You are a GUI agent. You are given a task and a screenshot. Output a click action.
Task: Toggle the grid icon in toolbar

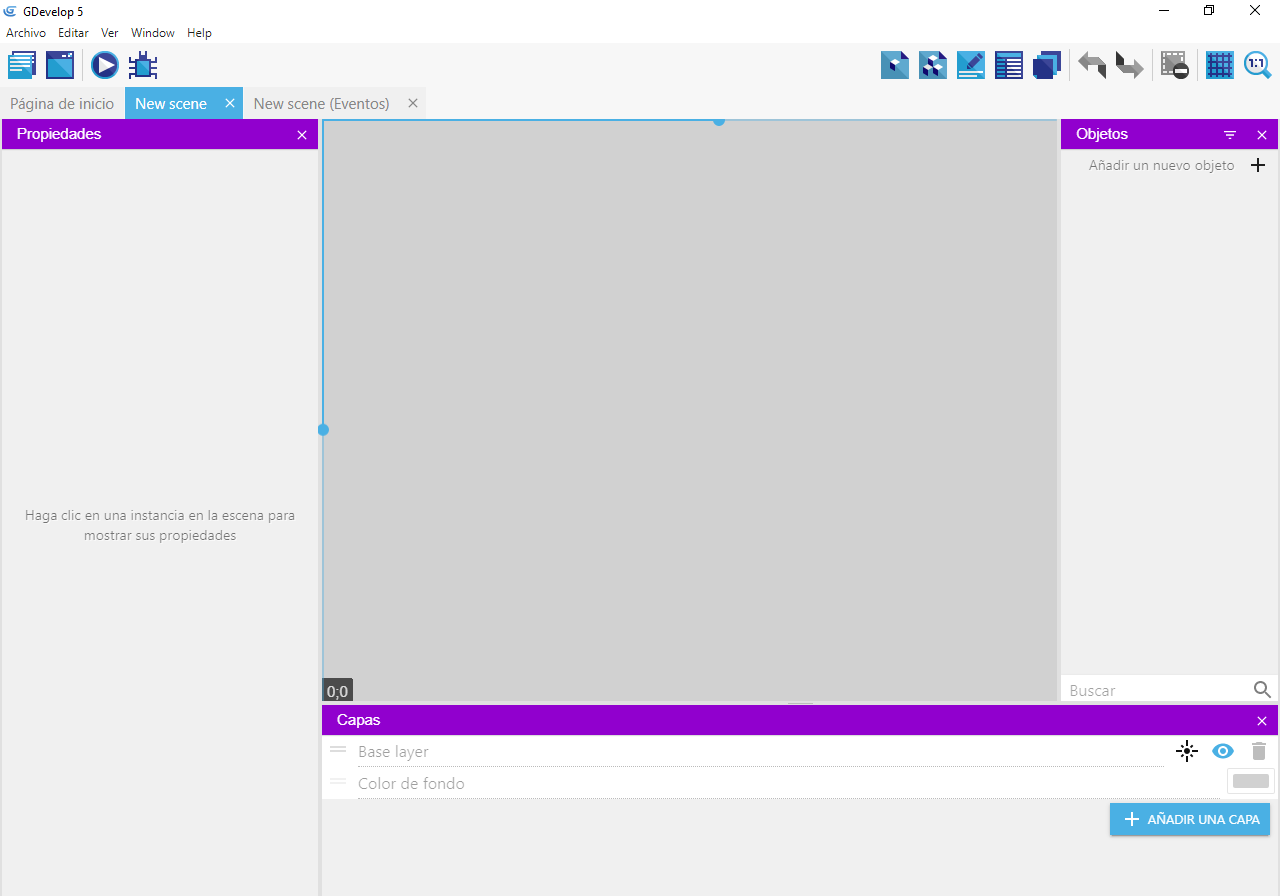coord(1219,66)
